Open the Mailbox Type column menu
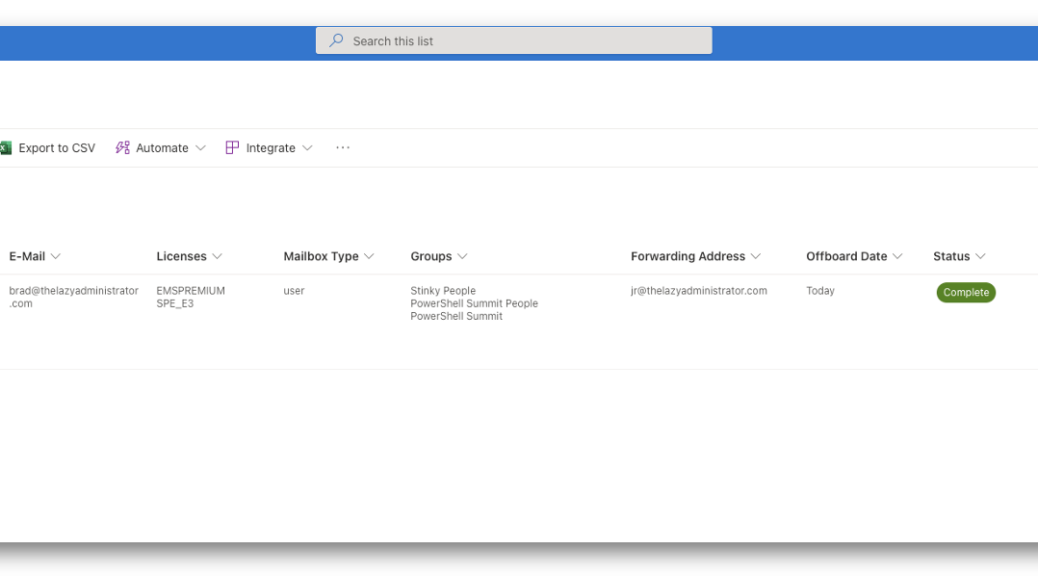This screenshot has width=1038, height=576. click(329, 256)
